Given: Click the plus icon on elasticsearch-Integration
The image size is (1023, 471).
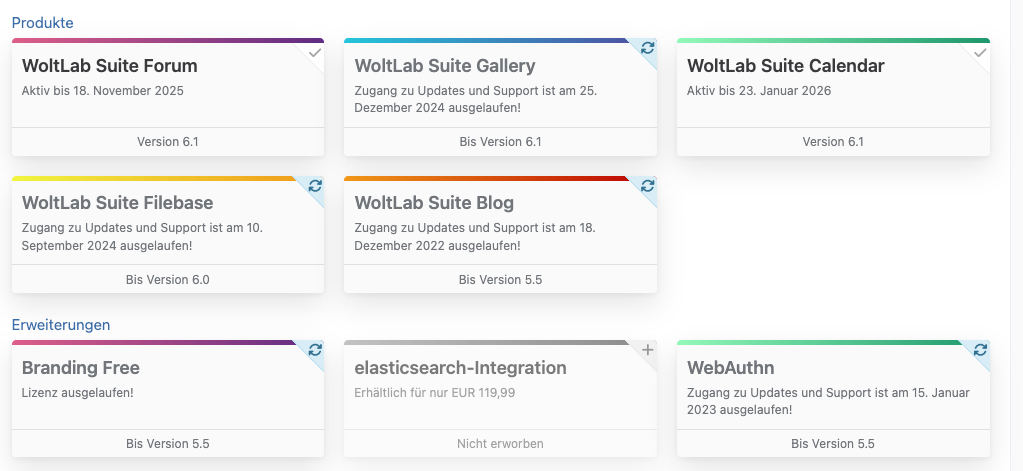Looking at the screenshot, I should 648,350.
